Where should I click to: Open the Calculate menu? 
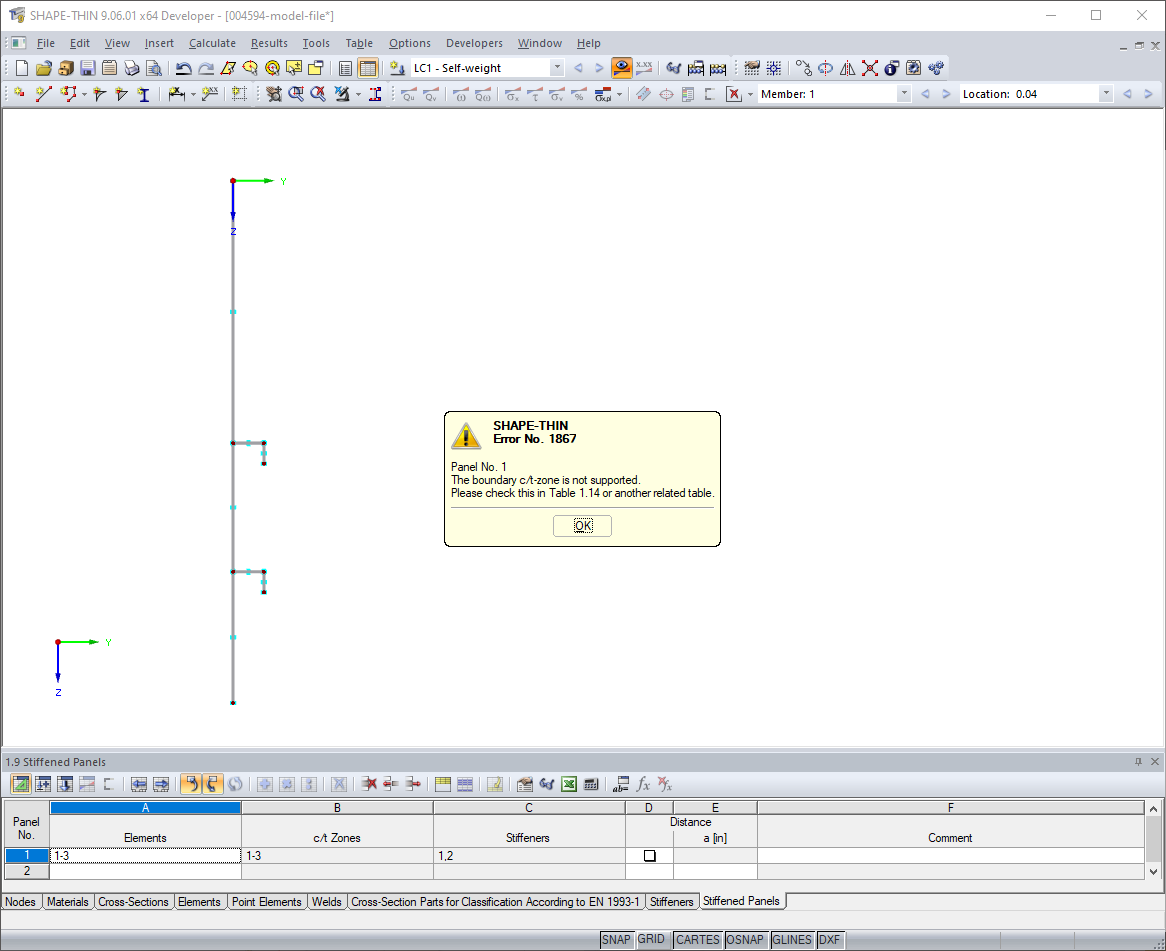tap(212, 43)
